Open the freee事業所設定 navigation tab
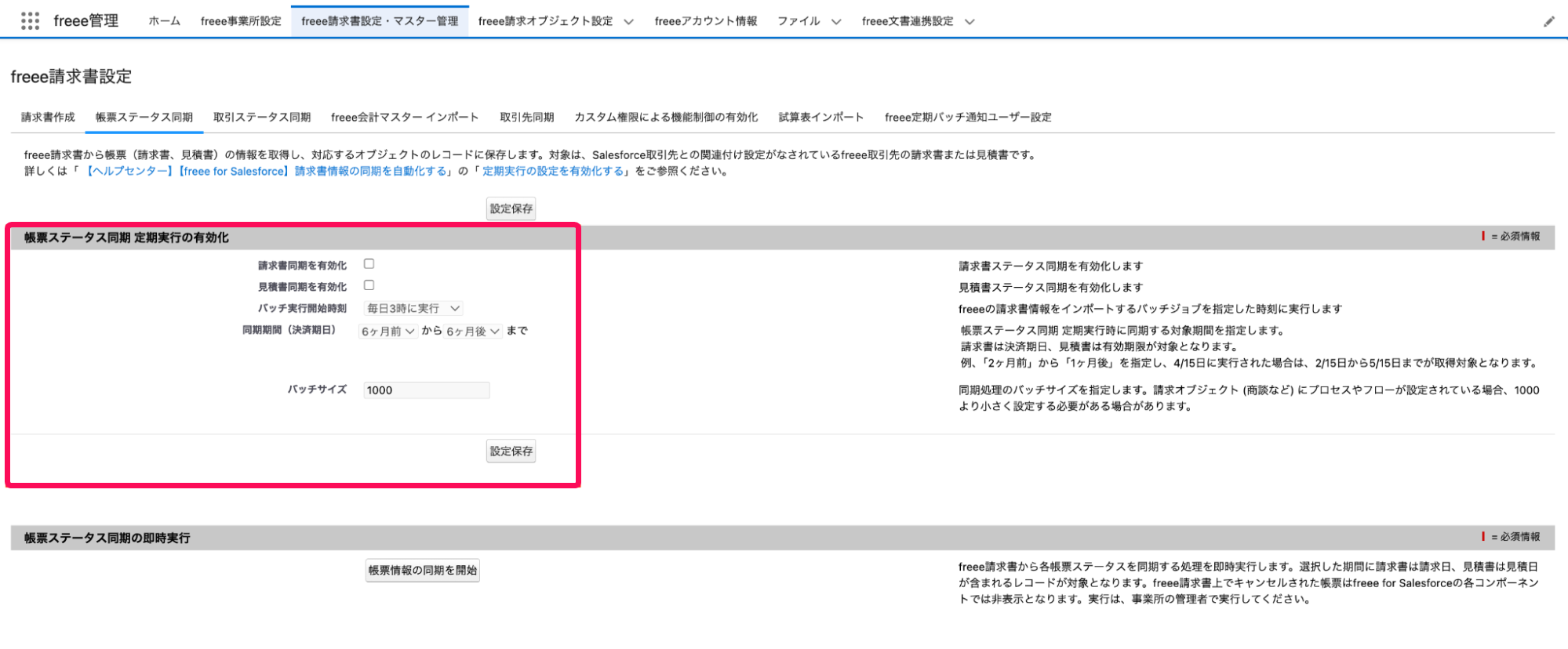The image size is (1568, 649). [x=241, y=21]
